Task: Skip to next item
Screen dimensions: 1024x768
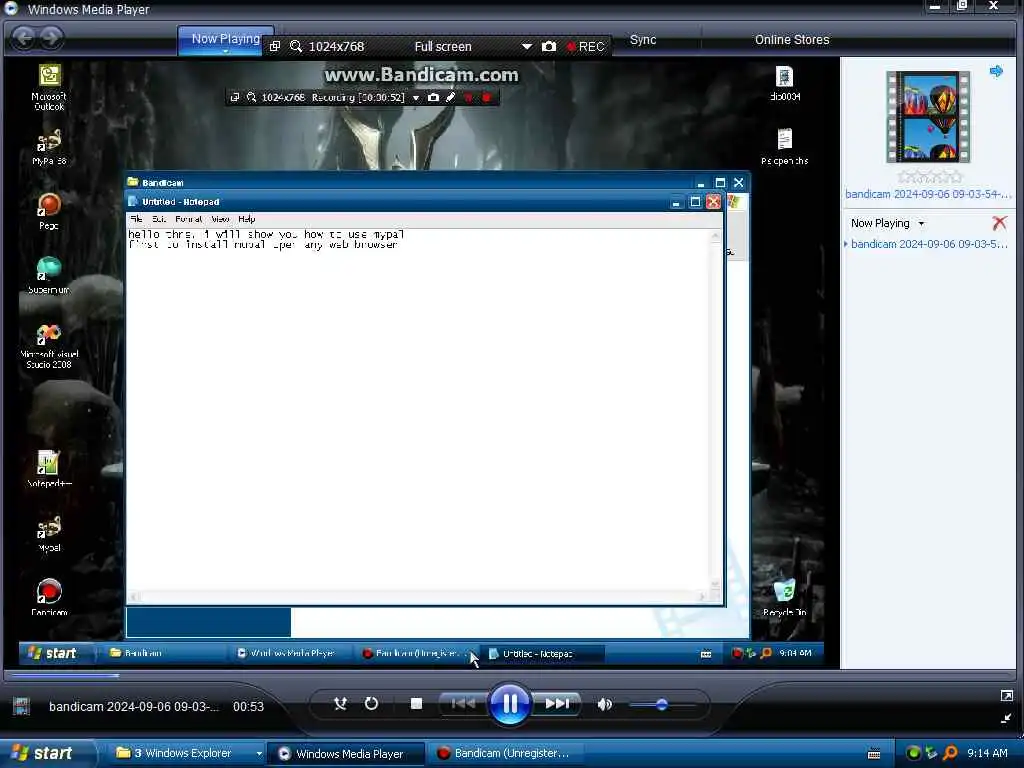Action: [556, 703]
